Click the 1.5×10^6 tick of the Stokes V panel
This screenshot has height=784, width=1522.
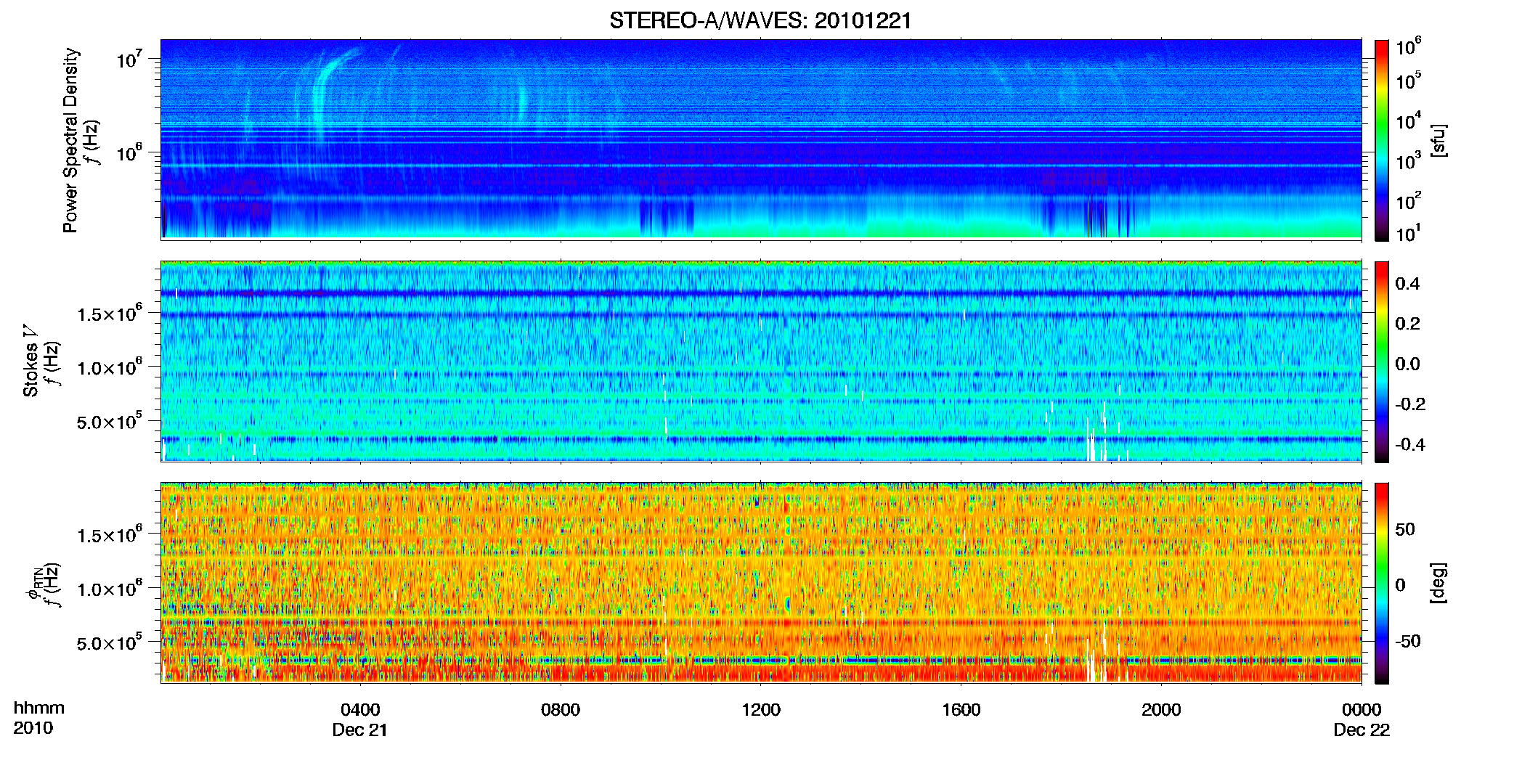[x=109, y=314]
